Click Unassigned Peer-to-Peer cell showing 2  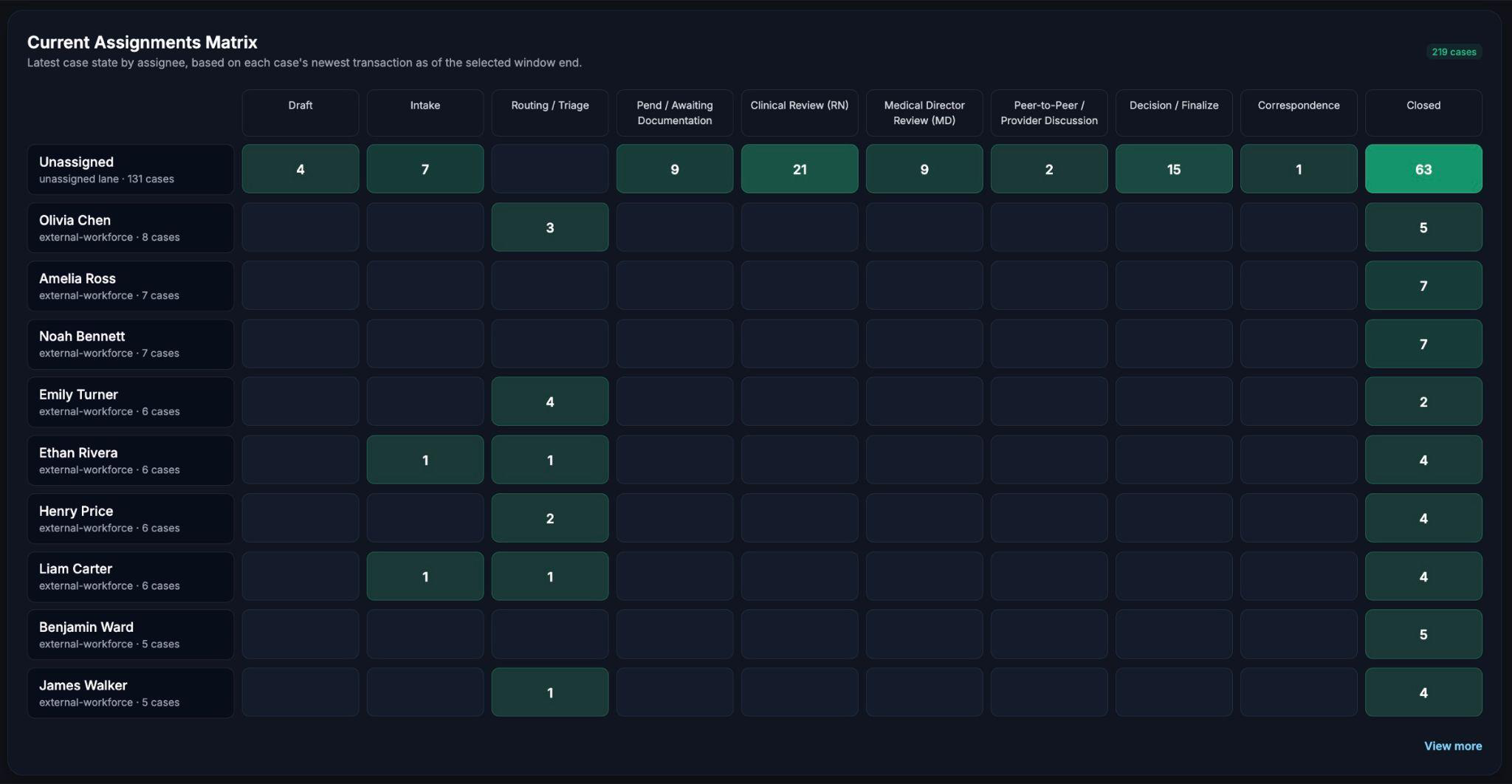coord(1049,169)
